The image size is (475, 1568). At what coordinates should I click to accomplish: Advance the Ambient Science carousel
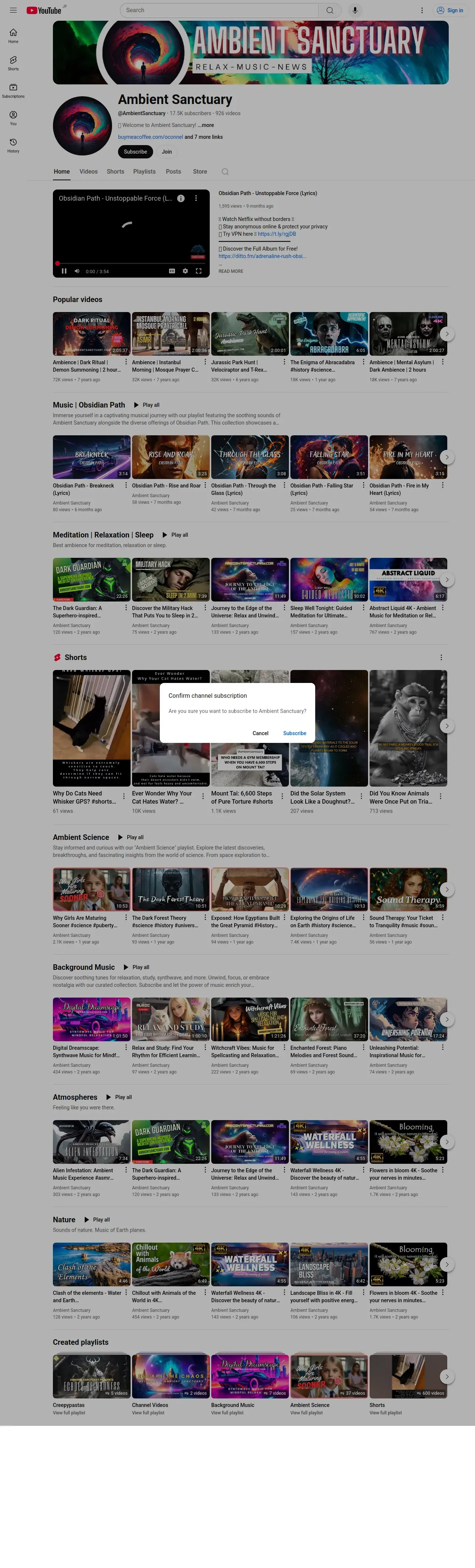(447, 889)
